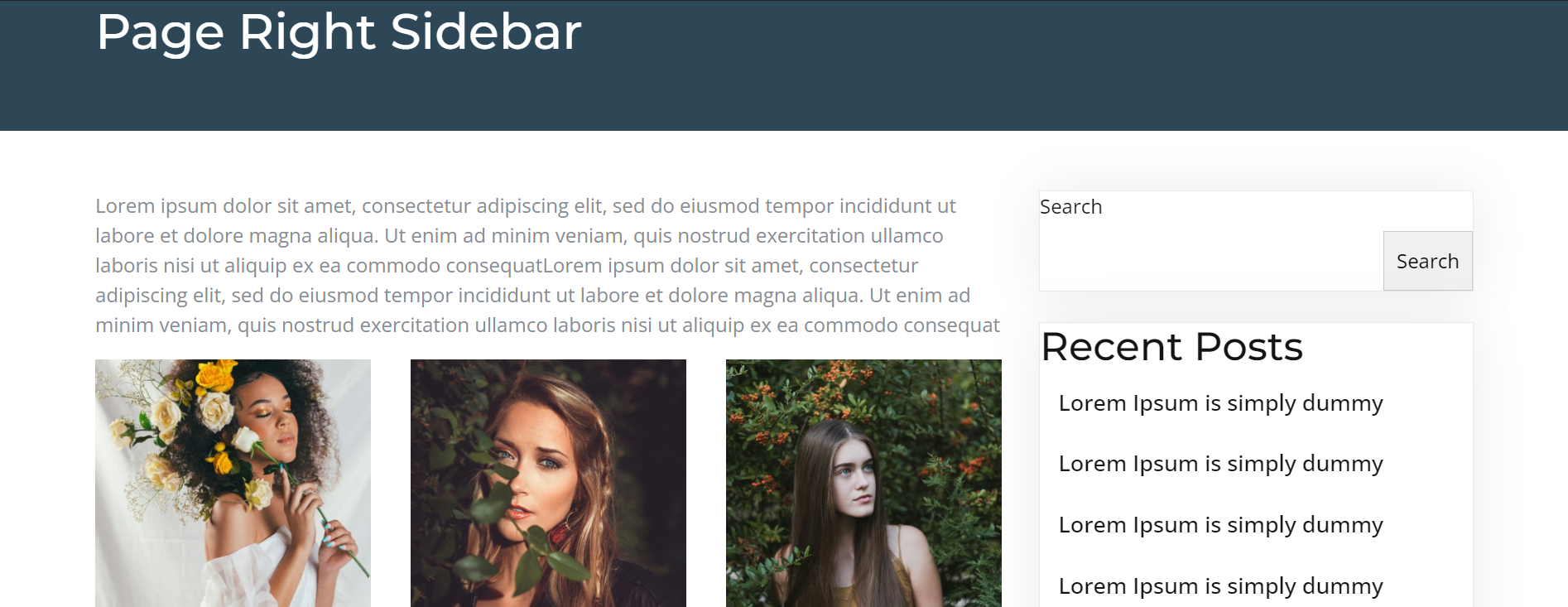Click the Search label above the field

point(1070,207)
